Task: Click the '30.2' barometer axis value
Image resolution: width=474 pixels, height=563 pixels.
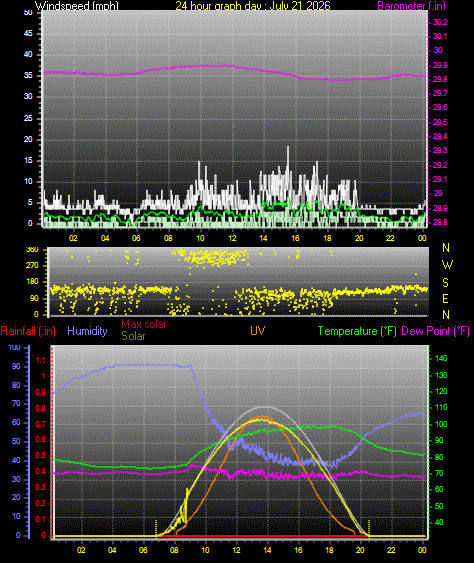Action: [440, 22]
